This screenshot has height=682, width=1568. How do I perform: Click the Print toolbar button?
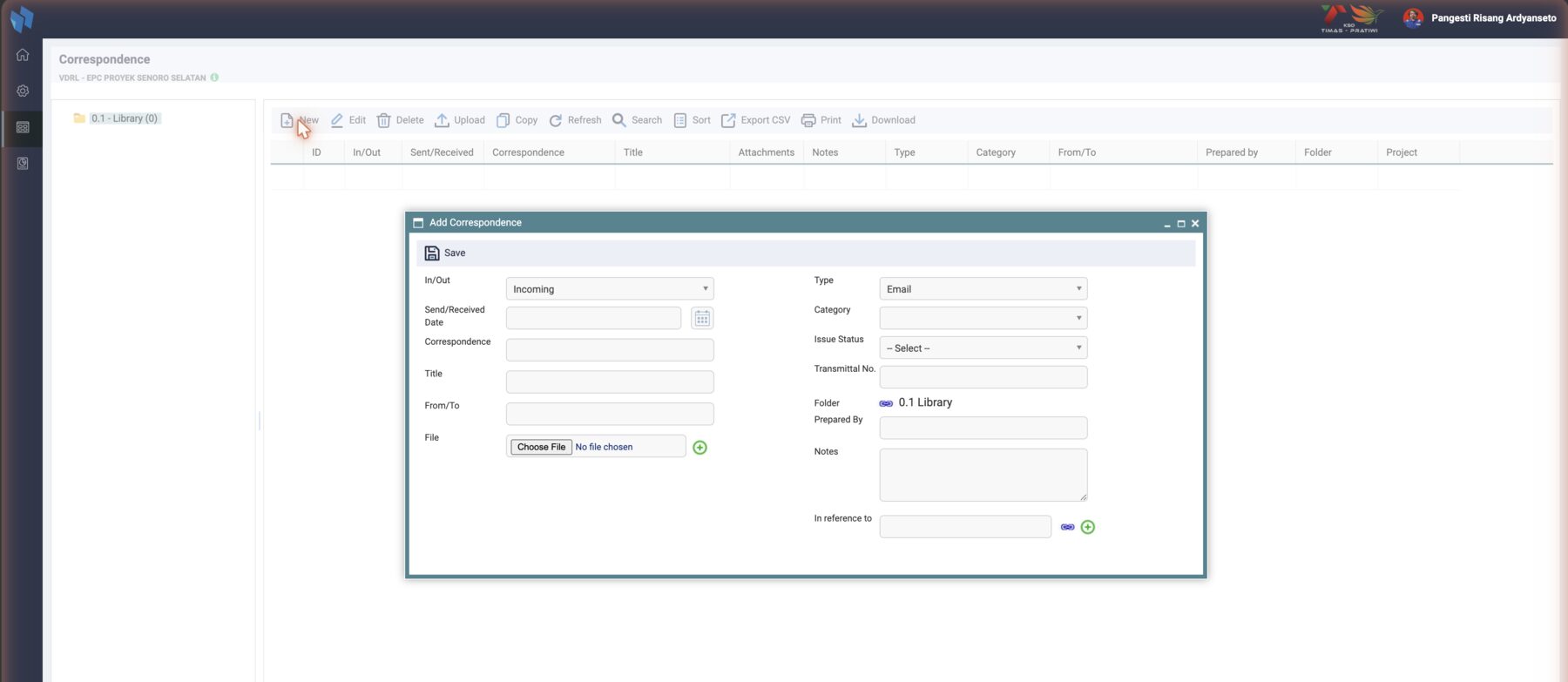tap(821, 120)
